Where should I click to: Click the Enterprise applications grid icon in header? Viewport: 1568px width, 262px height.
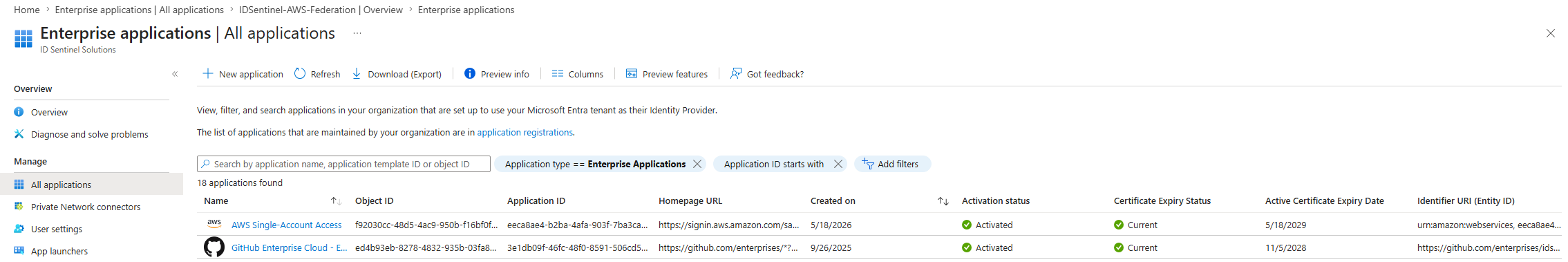click(x=23, y=39)
